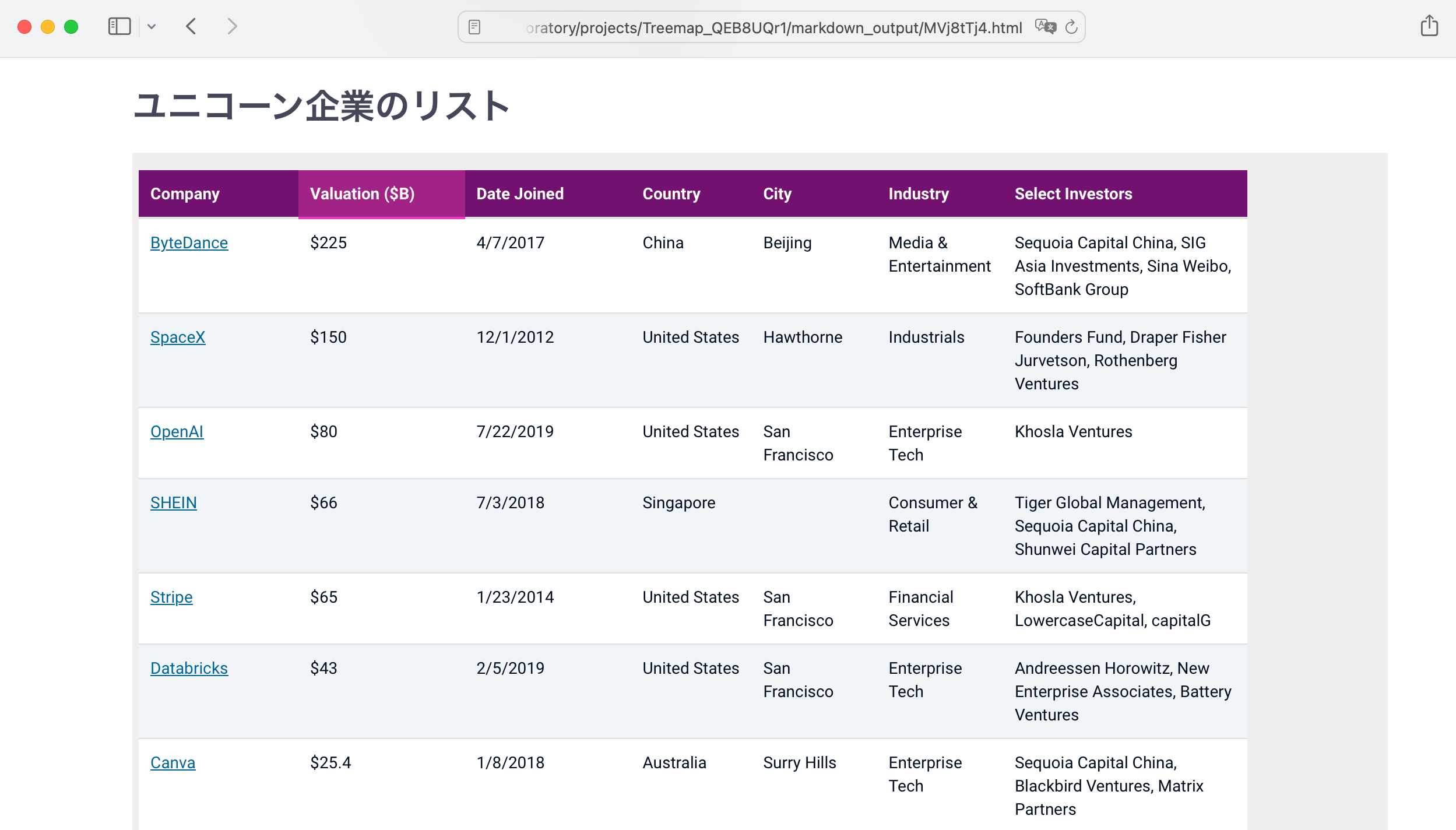1456x830 pixels.
Task: Toggle the Safari sidebar icon
Action: [x=119, y=27]
